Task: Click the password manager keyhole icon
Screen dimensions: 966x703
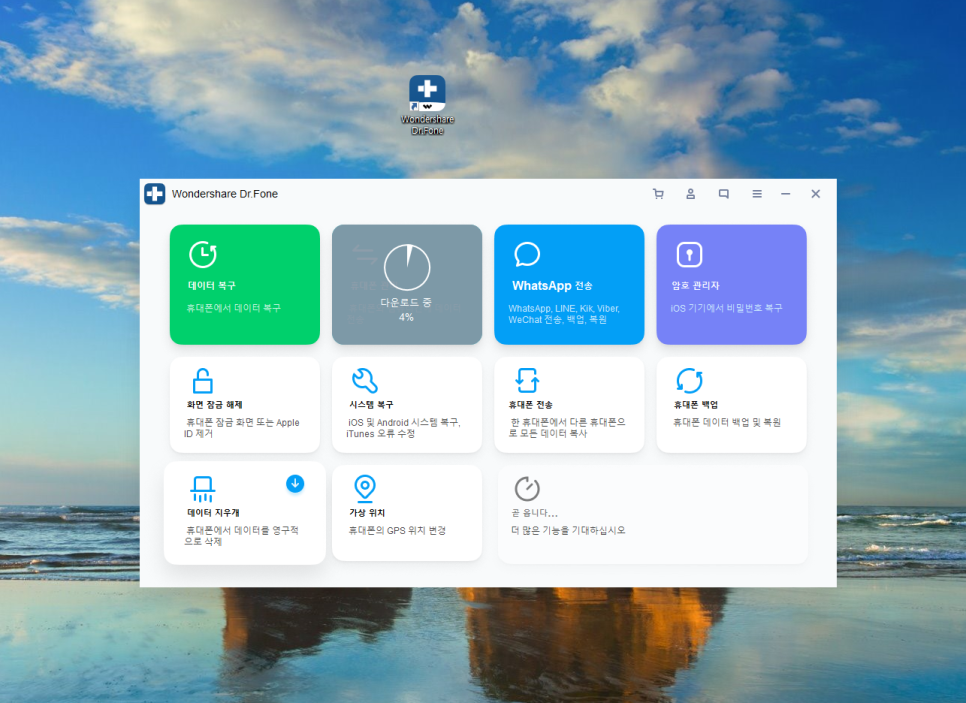Action: tap(689, 254)
